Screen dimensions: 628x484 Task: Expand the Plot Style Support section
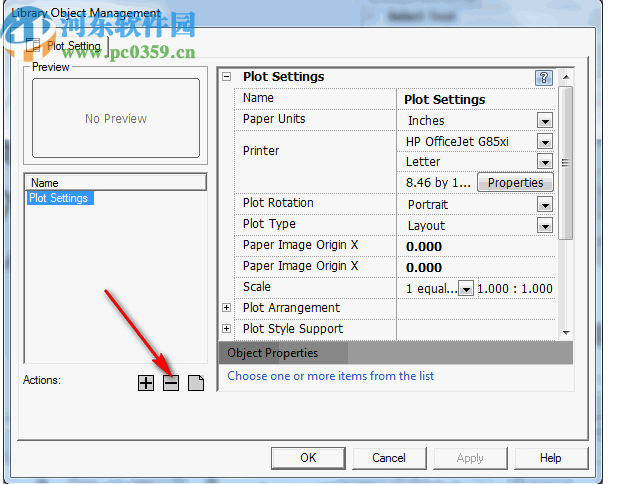[x=227, y=329]
